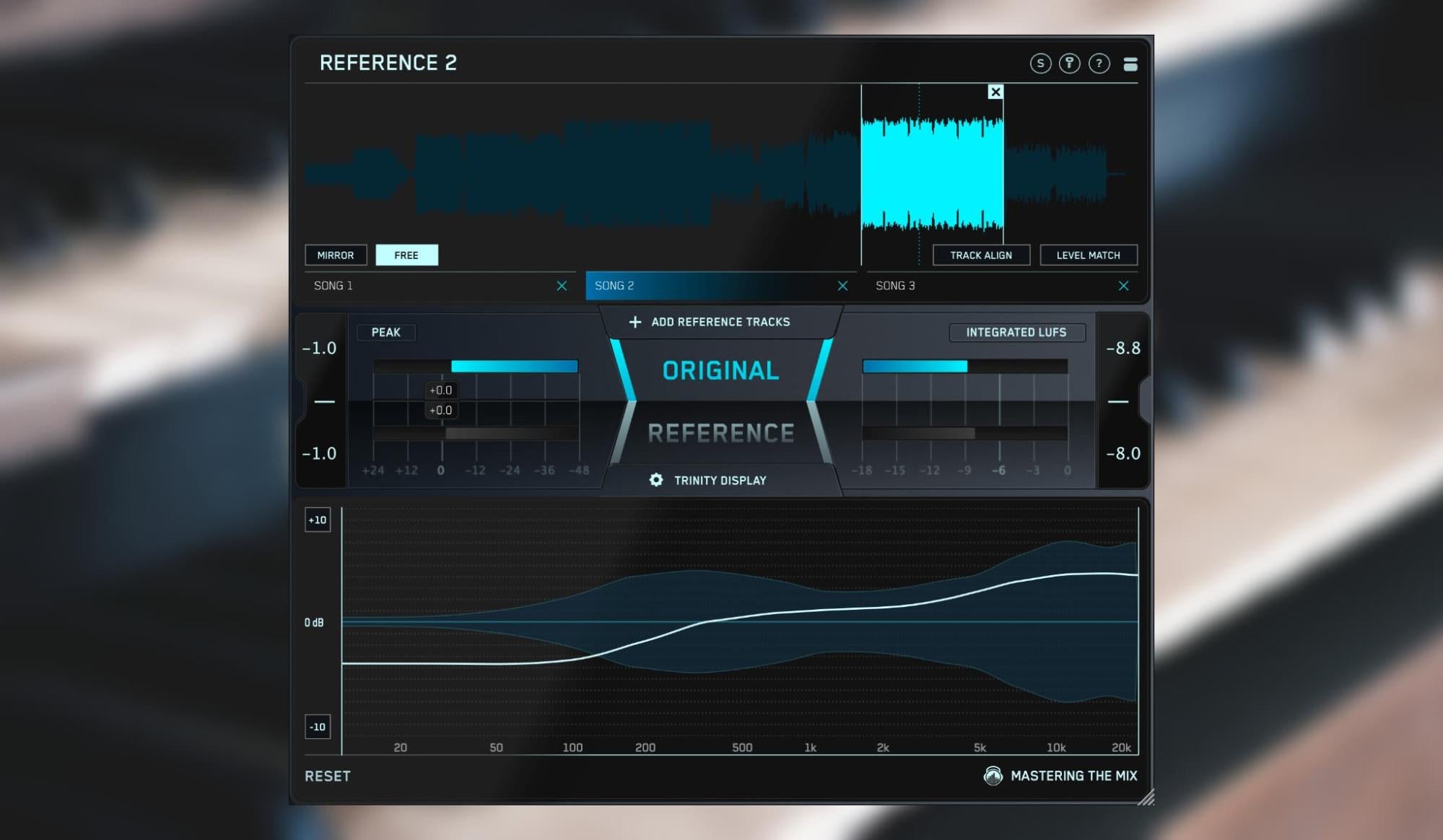Select the Song 2 reference tab
Screen dimensions: 1443x840
[720, 286]
